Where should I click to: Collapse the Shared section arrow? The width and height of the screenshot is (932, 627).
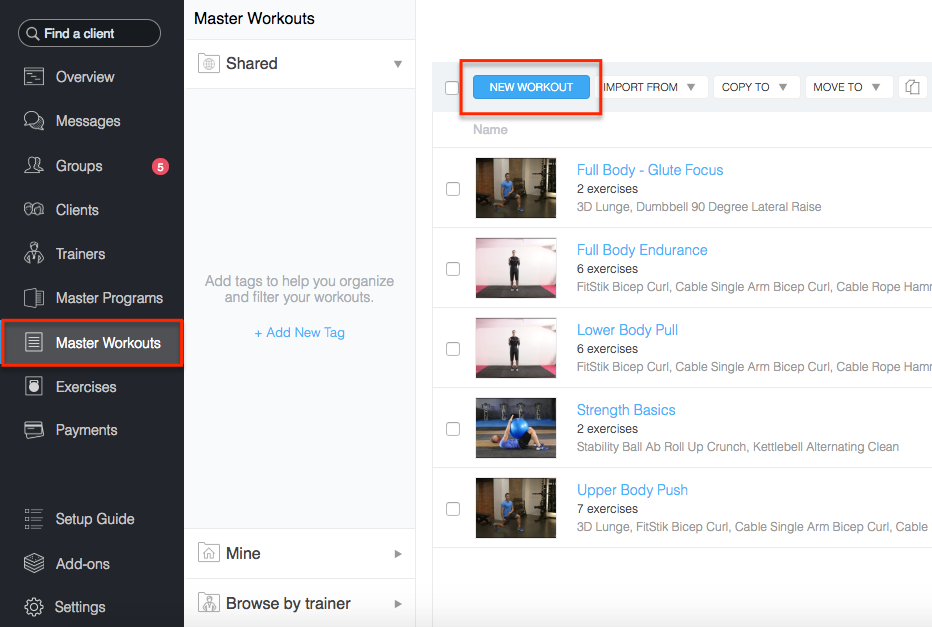[x=398, y=64]
